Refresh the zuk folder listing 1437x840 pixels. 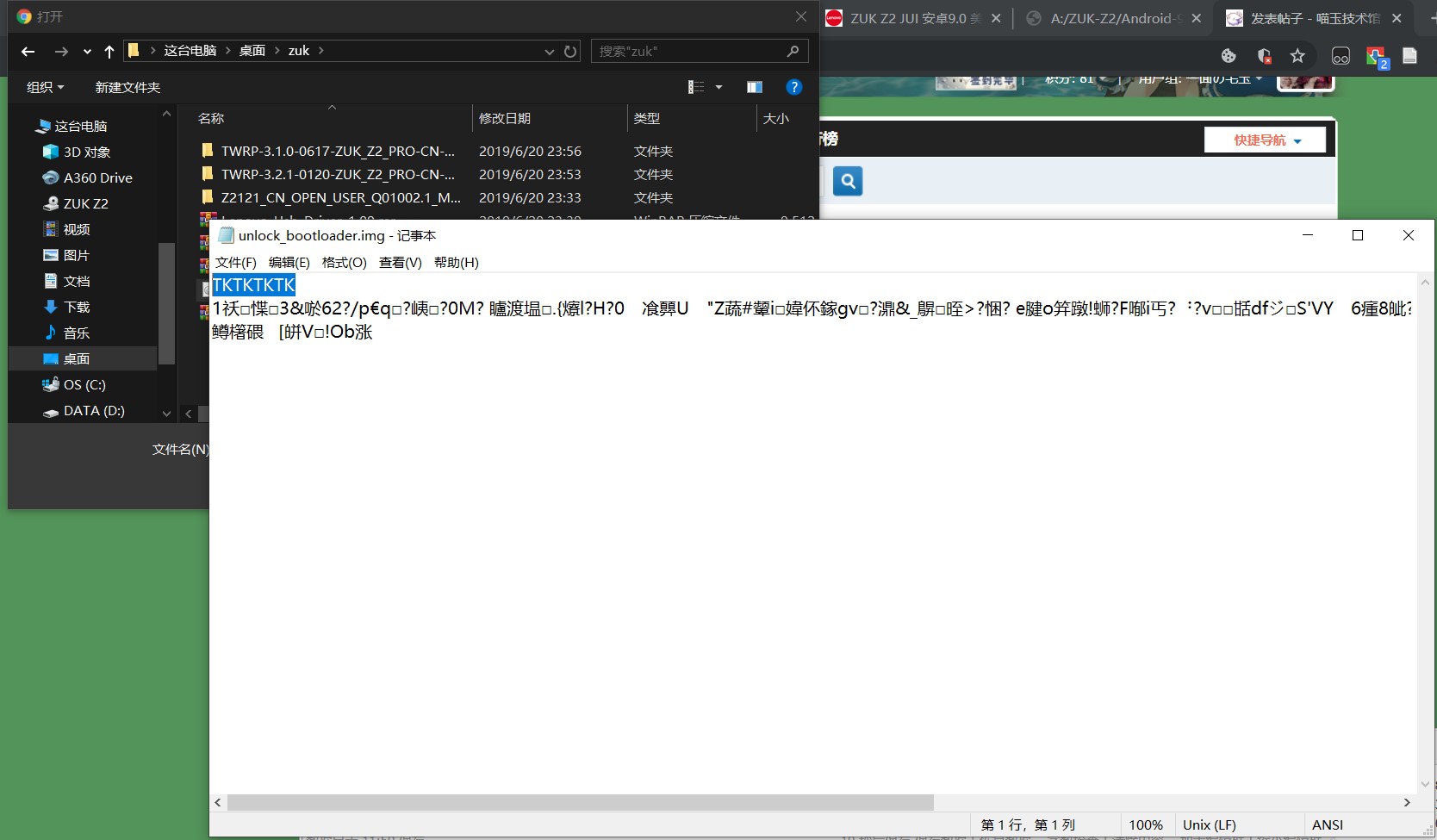[x=570, y=52]
